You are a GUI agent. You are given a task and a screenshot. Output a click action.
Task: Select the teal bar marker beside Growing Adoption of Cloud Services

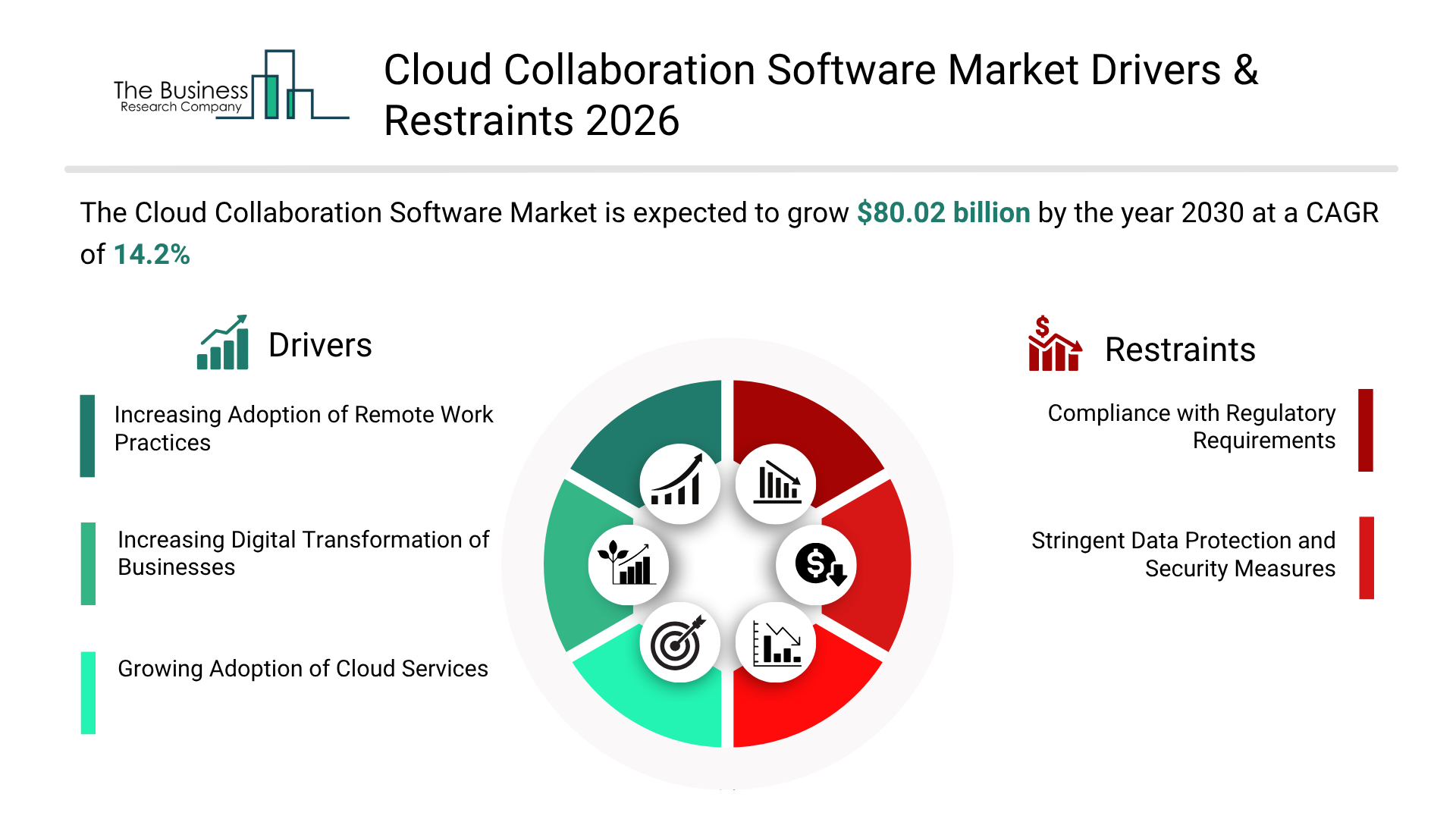(x=87, y=691)
